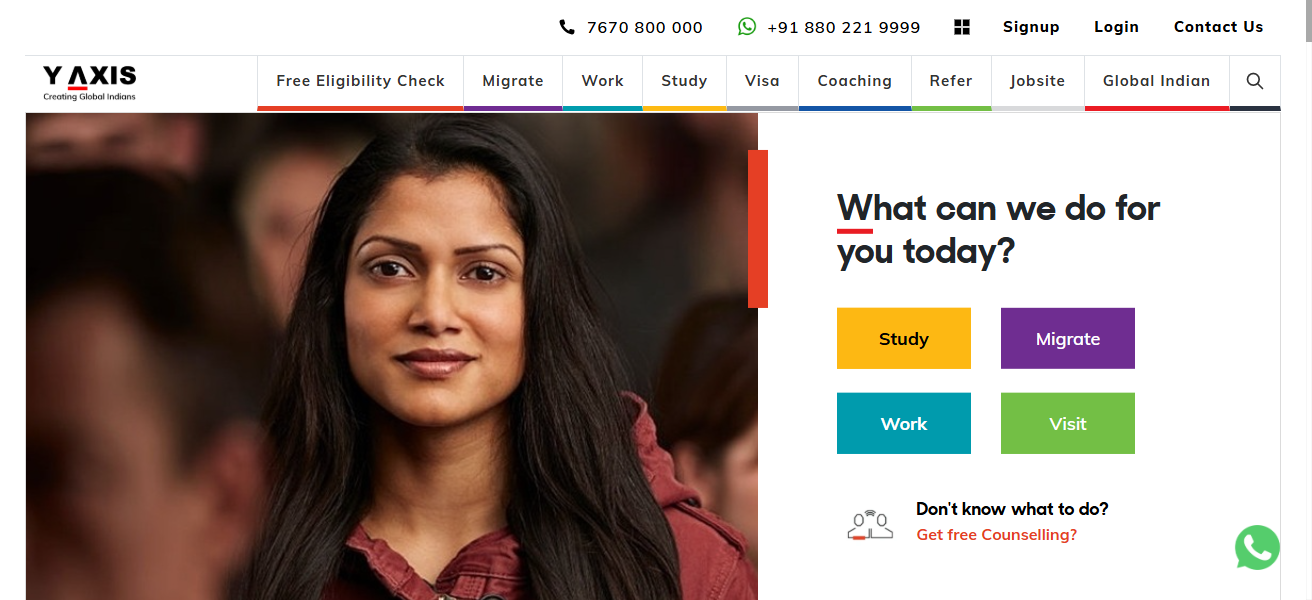Click the phone icon beside 7670 800 000
Viewport: 1312px width, 600px height.
tap(567, 27)
